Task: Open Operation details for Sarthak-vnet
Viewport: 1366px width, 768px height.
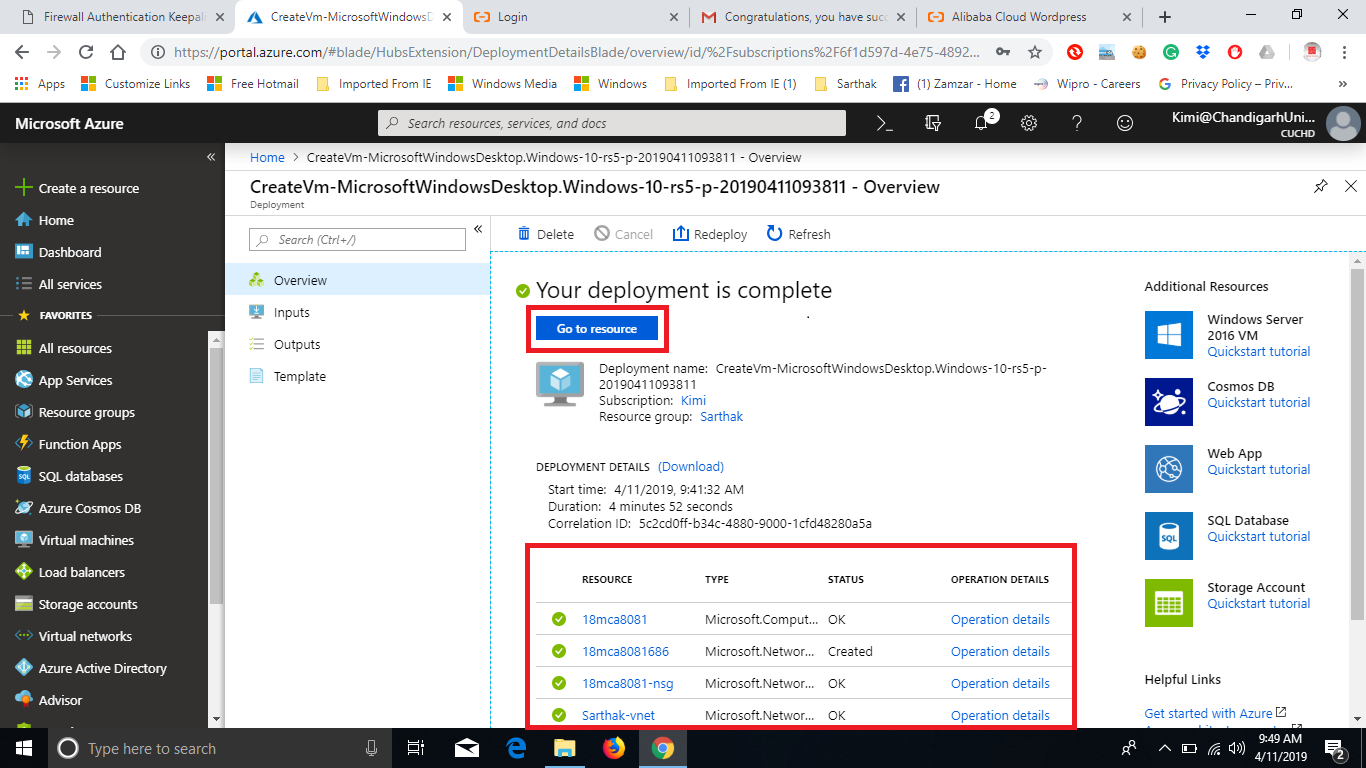Action: coord(1000,715)
